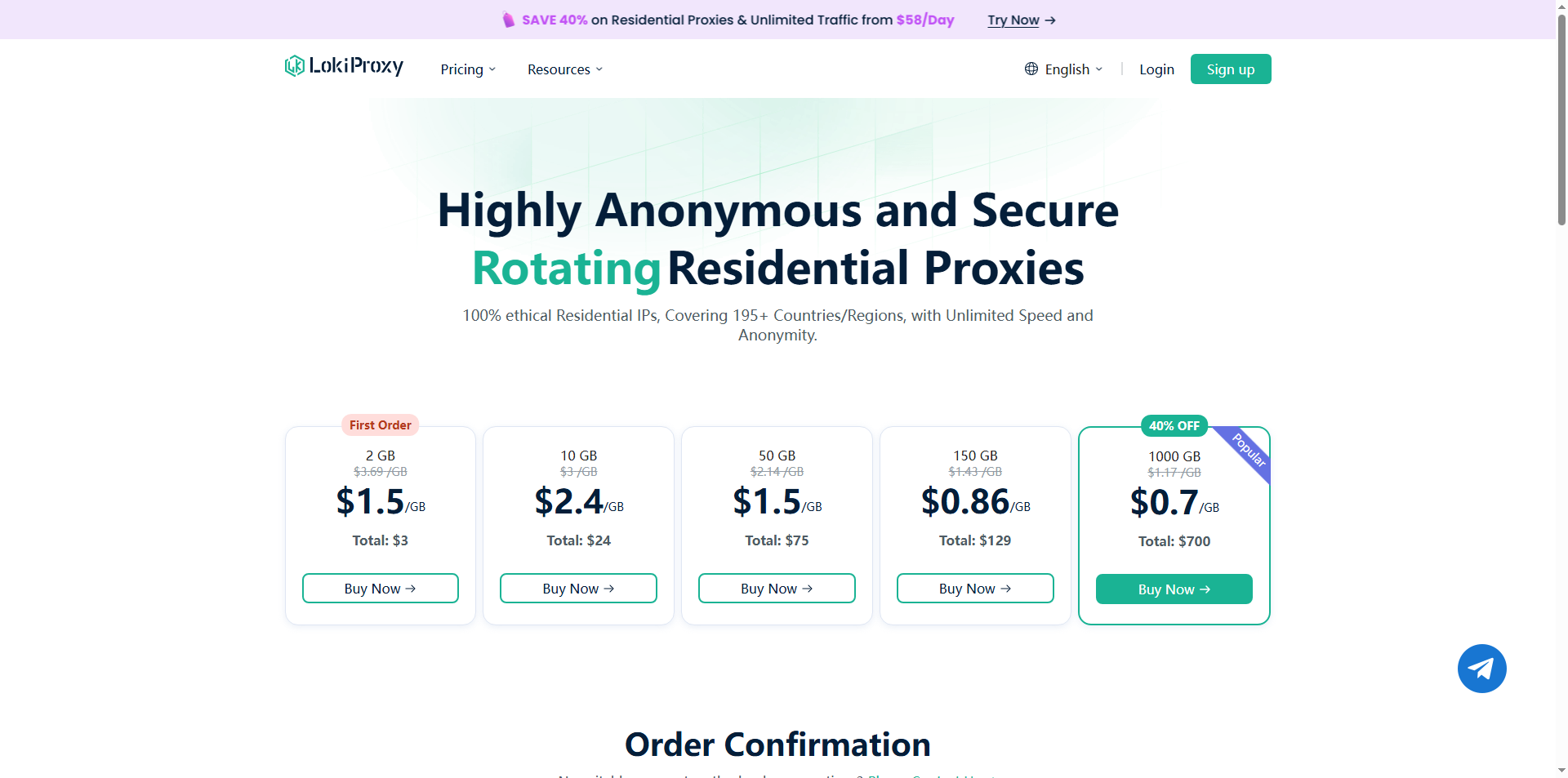Follow the Try Now promo link

(x=1013, y=20)
